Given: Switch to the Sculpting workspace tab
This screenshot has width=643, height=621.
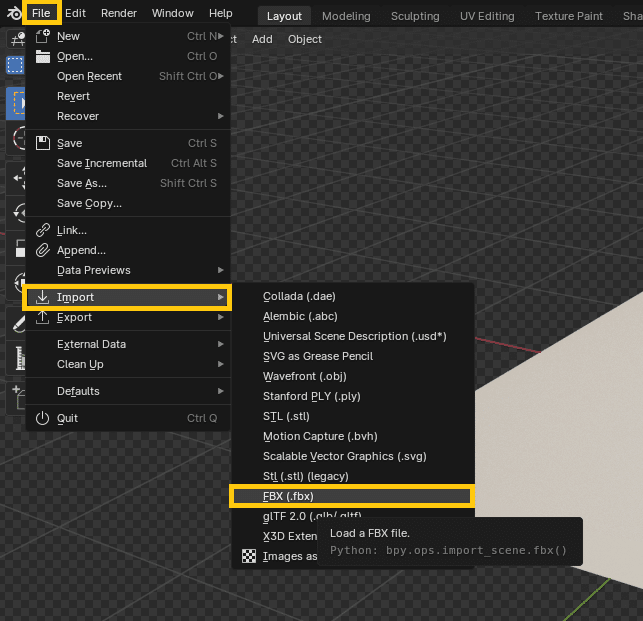Looking at the screenshot, I should pos(415,16).
